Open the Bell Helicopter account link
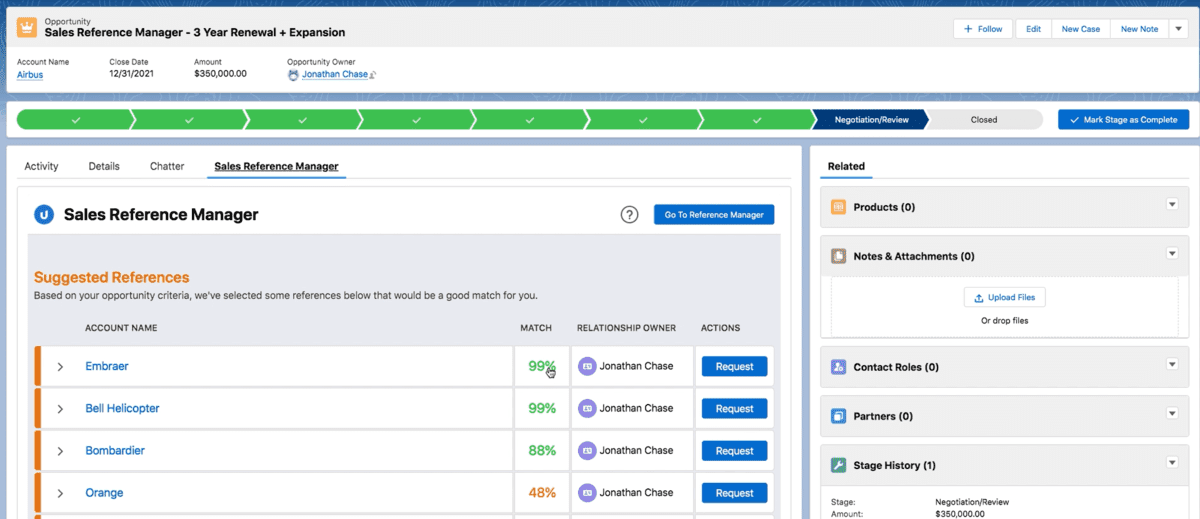This screenshot has height=519, width=1200. tap(122, 408)
